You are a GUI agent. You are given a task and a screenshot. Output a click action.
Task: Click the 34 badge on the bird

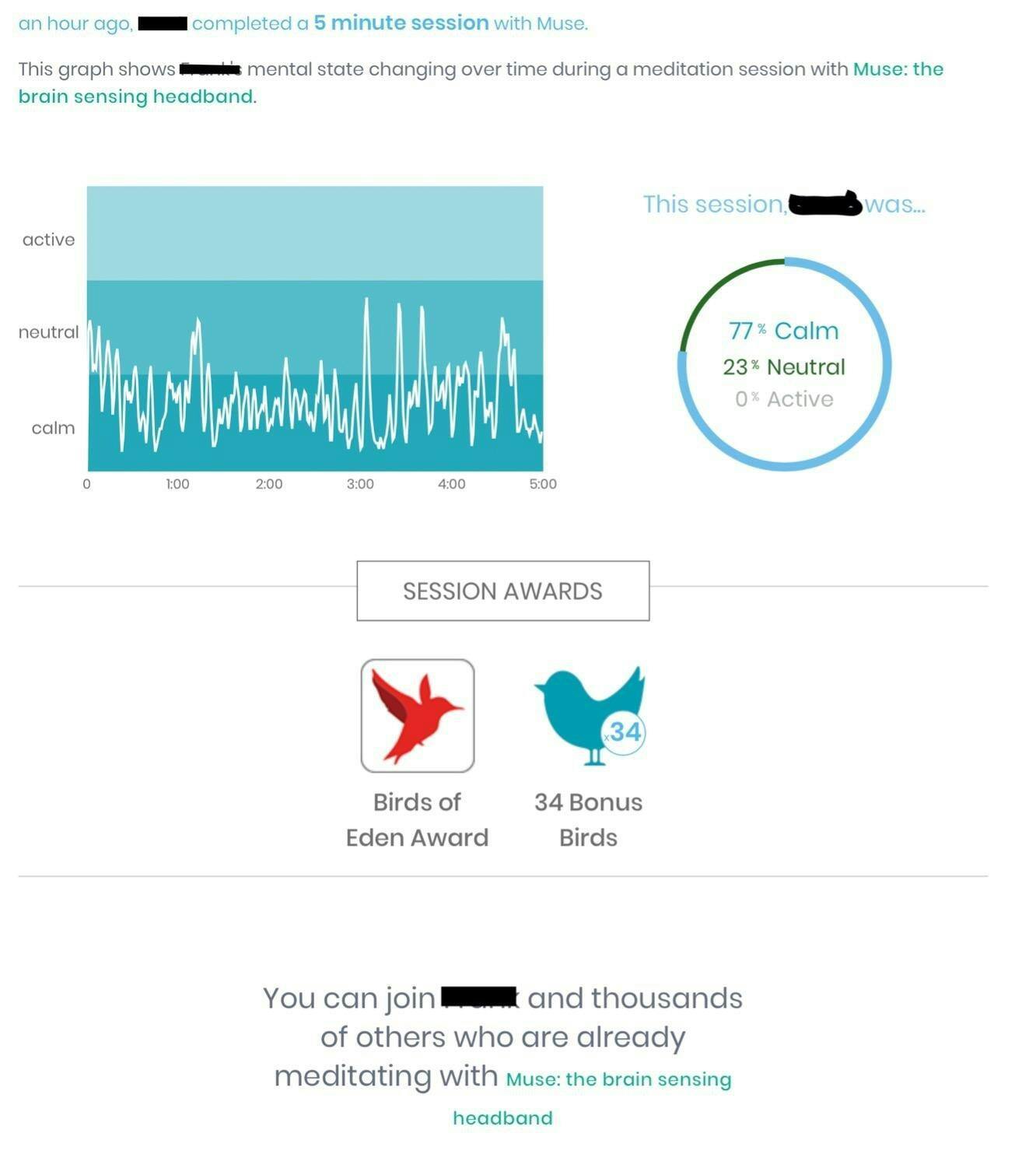coord(624,731)
